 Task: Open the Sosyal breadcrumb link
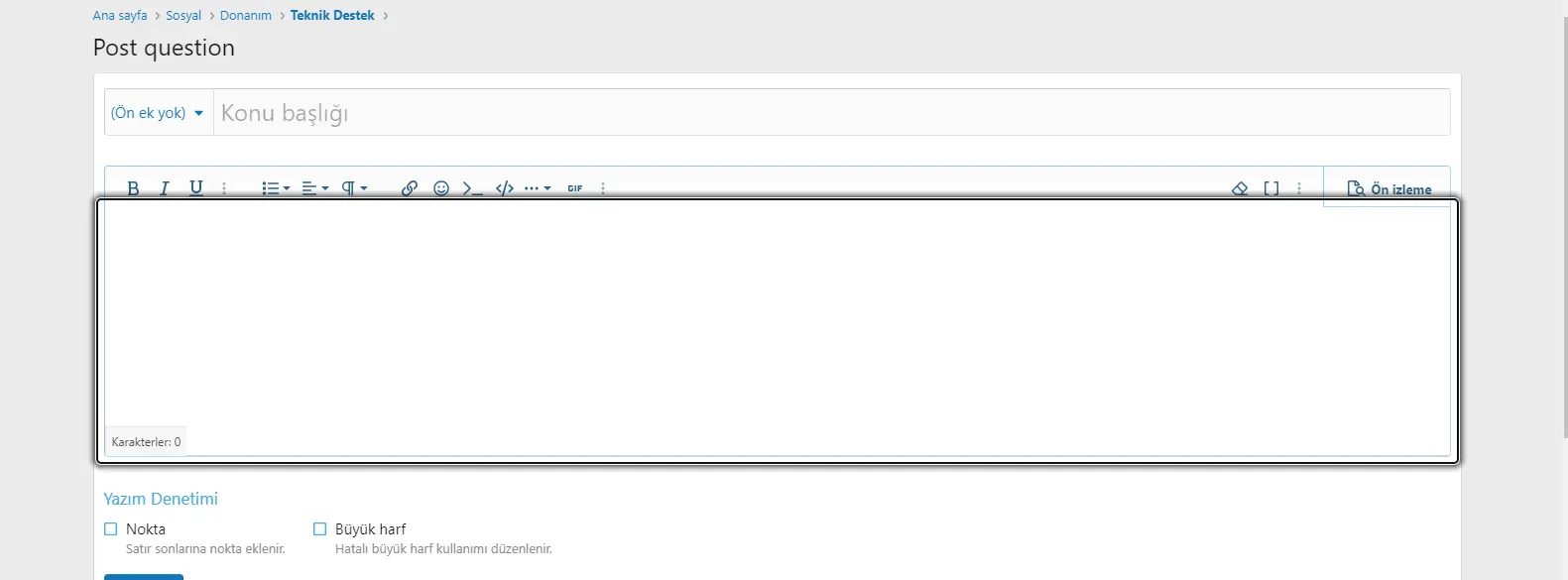(x=183, y=16)
